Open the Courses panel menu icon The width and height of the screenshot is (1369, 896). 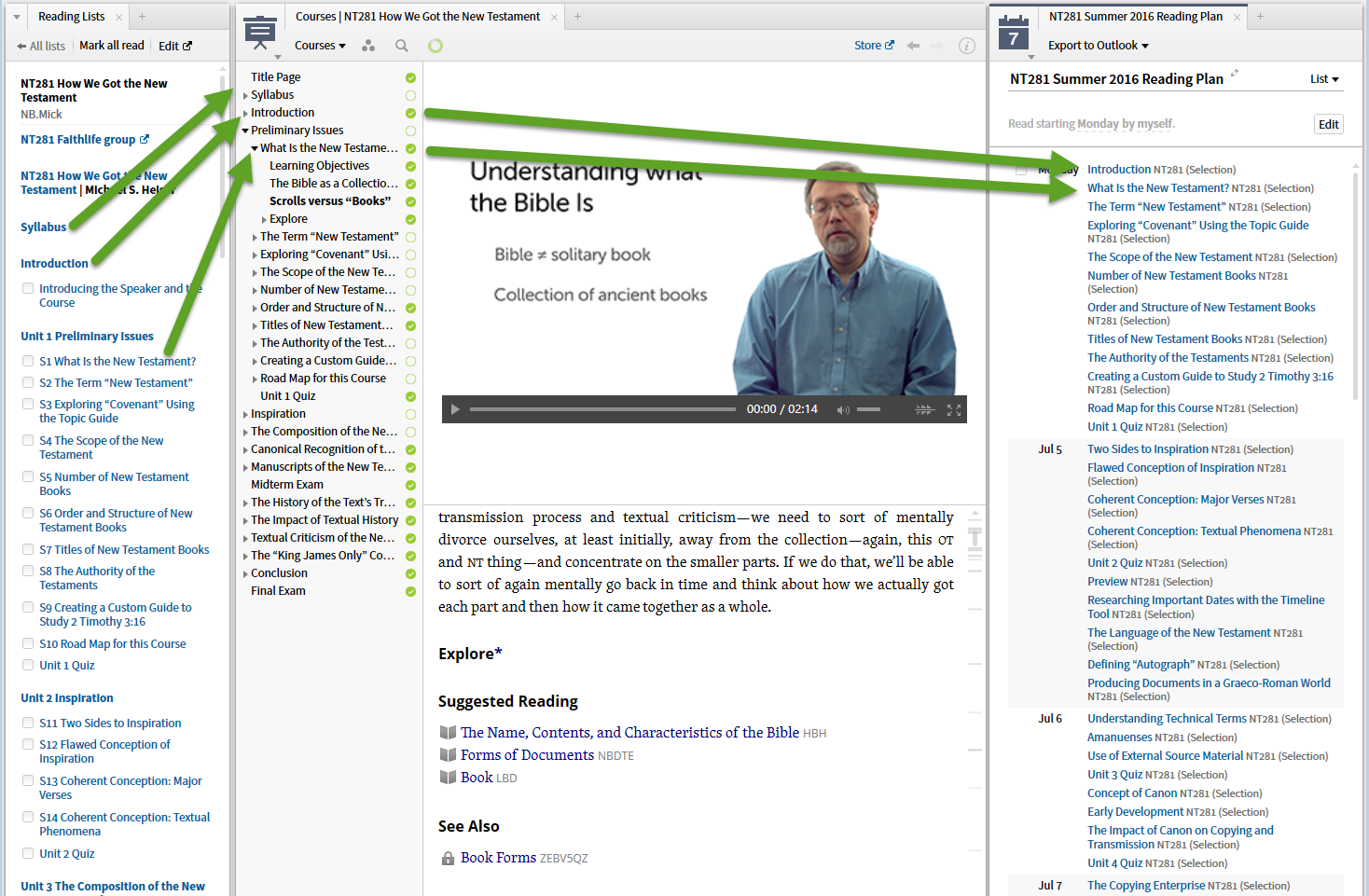(260, 33)
